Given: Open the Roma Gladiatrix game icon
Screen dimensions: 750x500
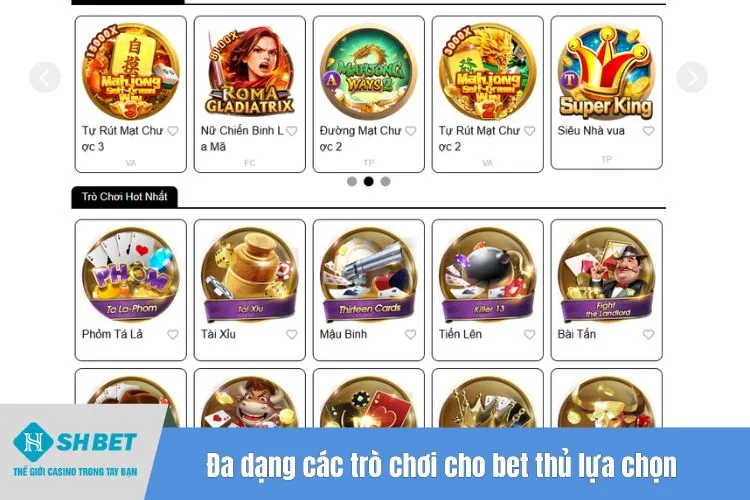Looking at the screenshot, I should pos(249,72).
